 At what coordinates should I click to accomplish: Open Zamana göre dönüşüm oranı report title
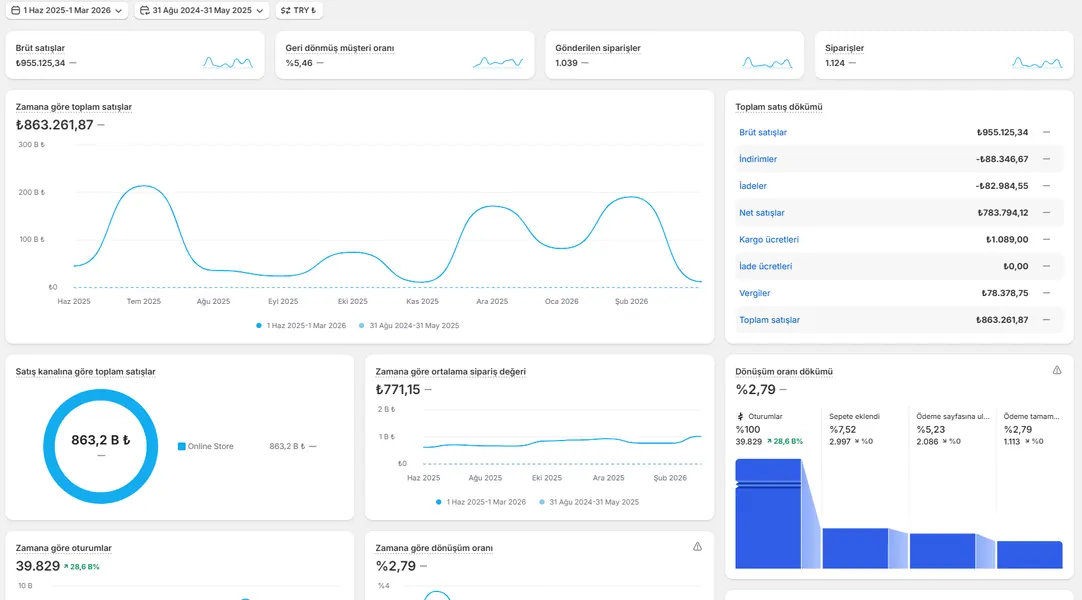434,548
